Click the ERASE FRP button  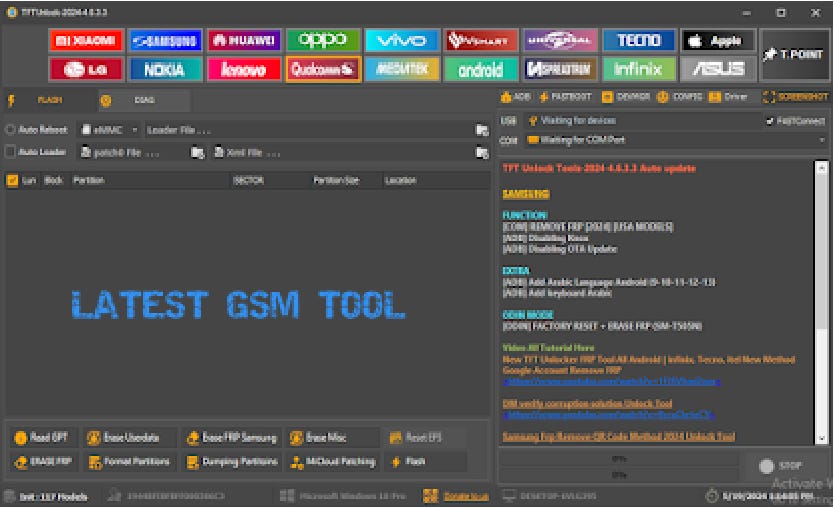(44, 461)
